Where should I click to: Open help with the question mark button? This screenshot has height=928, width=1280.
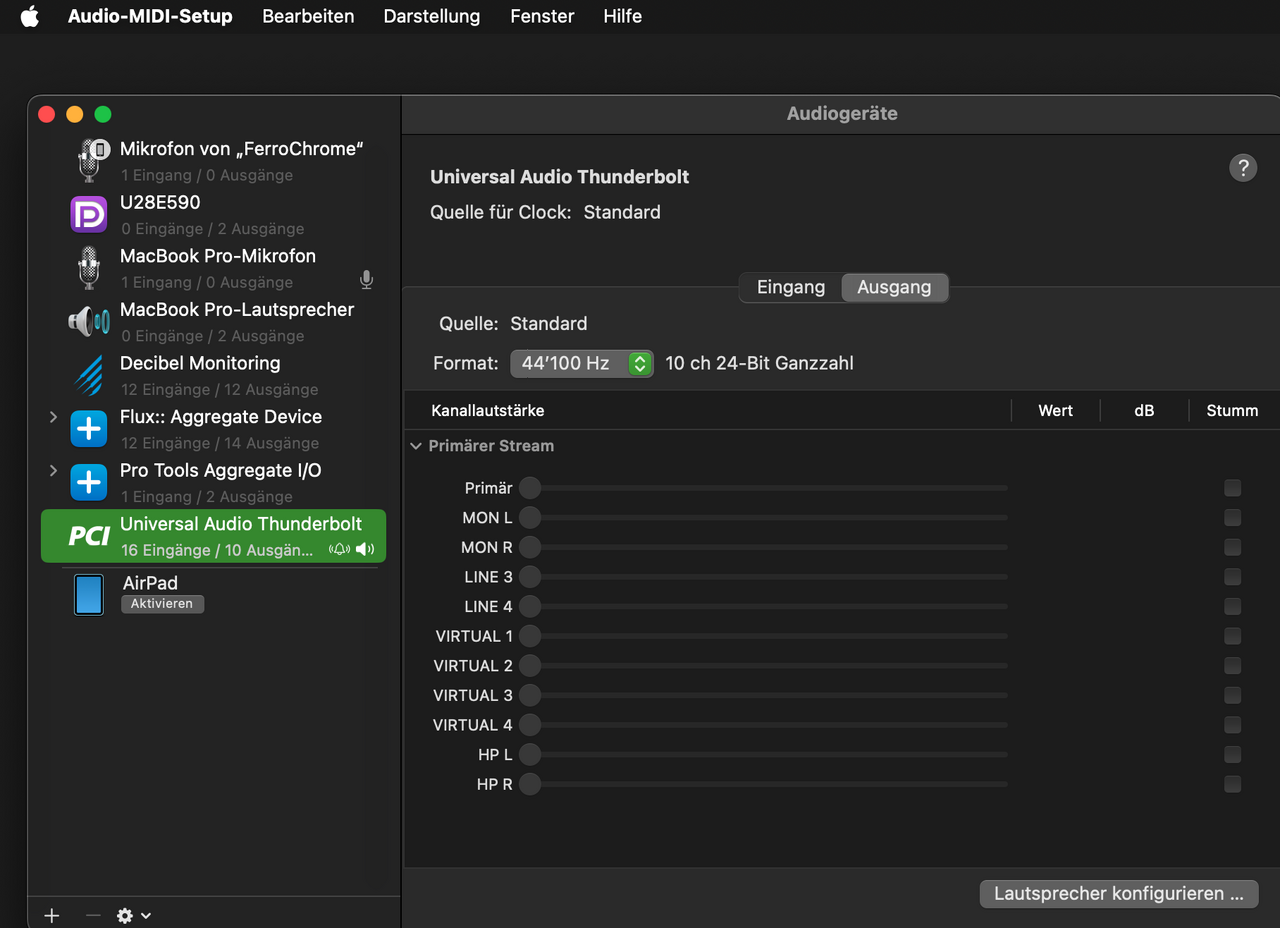1242,167
